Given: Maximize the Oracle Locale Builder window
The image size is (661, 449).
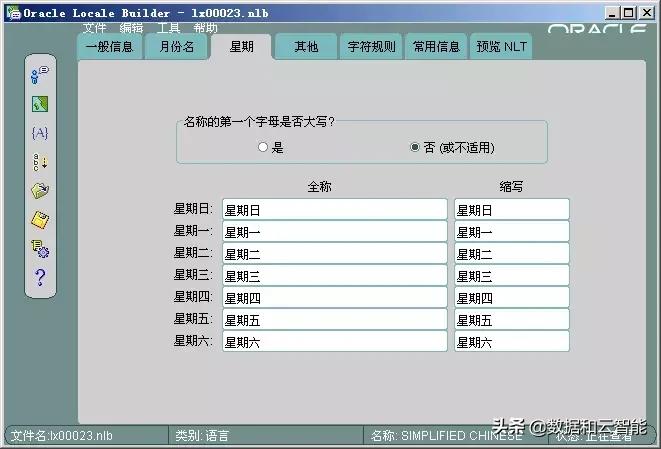Looking at the screenshot, I should 629,13.
